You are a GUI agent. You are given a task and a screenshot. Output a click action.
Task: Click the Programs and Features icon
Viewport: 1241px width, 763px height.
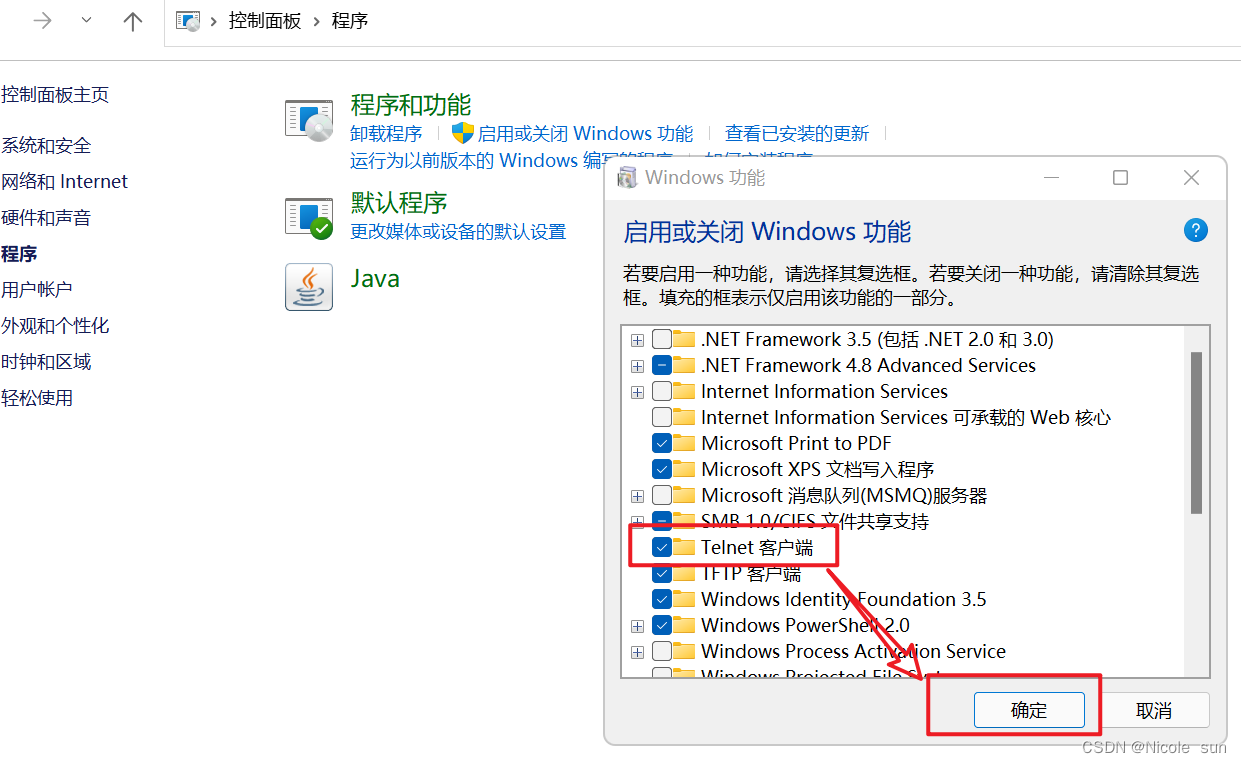coord(308,120)
